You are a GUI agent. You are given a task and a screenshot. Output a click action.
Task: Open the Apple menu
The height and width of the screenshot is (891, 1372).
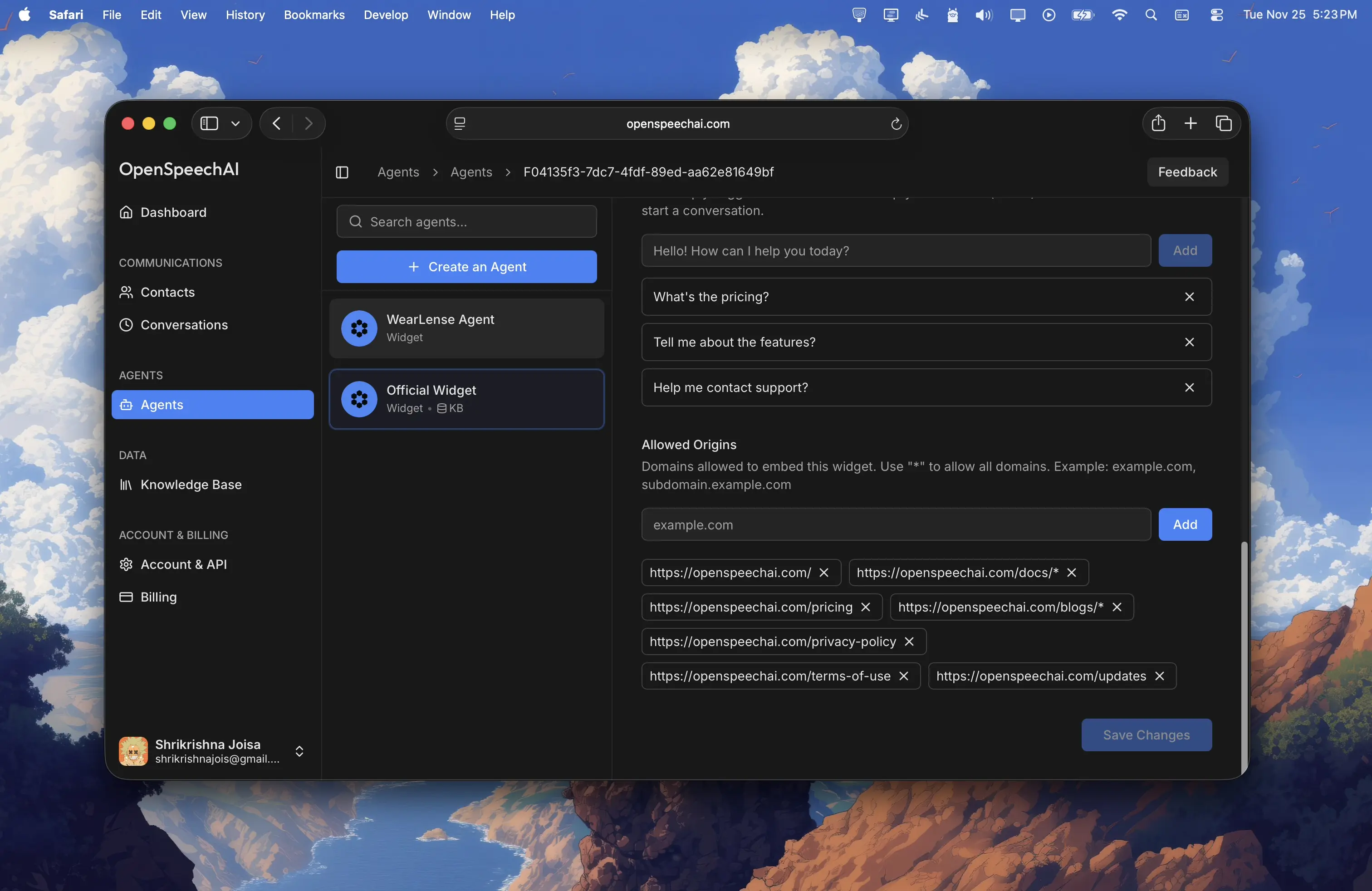pos(24,15)
